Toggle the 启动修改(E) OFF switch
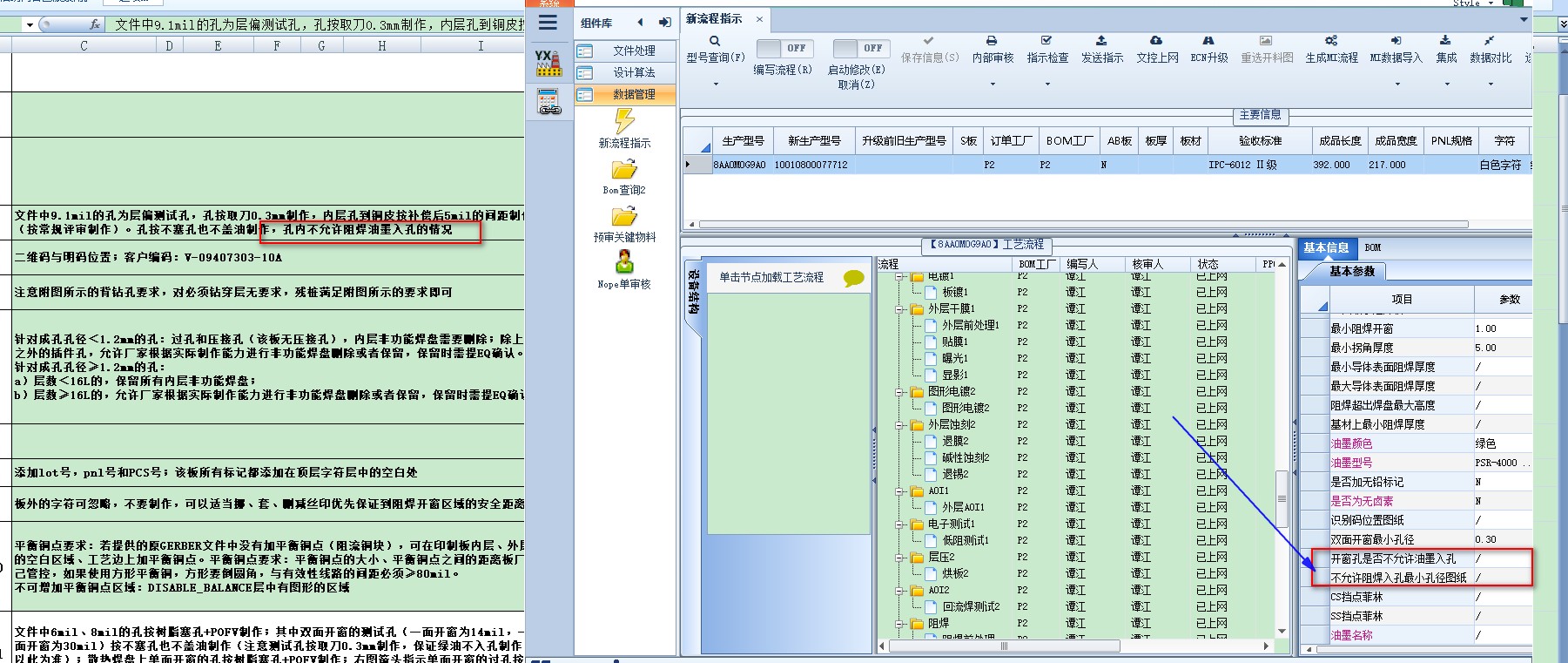 861,48
